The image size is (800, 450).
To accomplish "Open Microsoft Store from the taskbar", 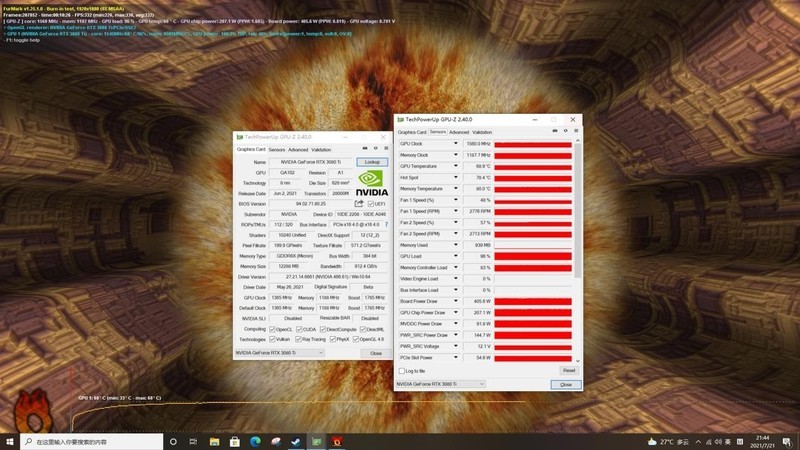I will 235,441.
